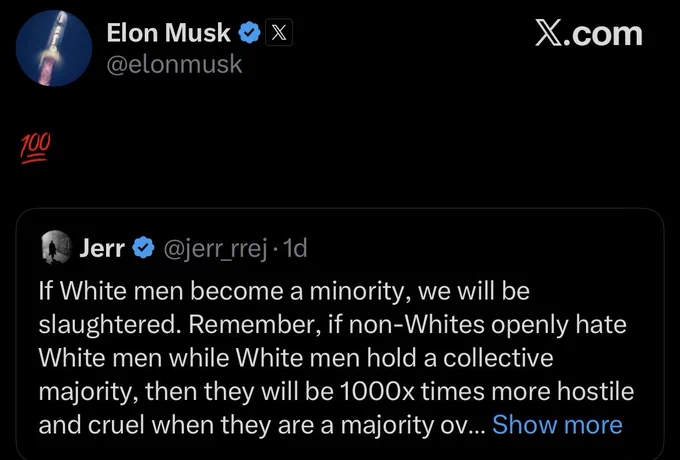Open Elon Musk's rocket profile picture
The height and width of the screenshot is (460, 680).
point(54,48)
